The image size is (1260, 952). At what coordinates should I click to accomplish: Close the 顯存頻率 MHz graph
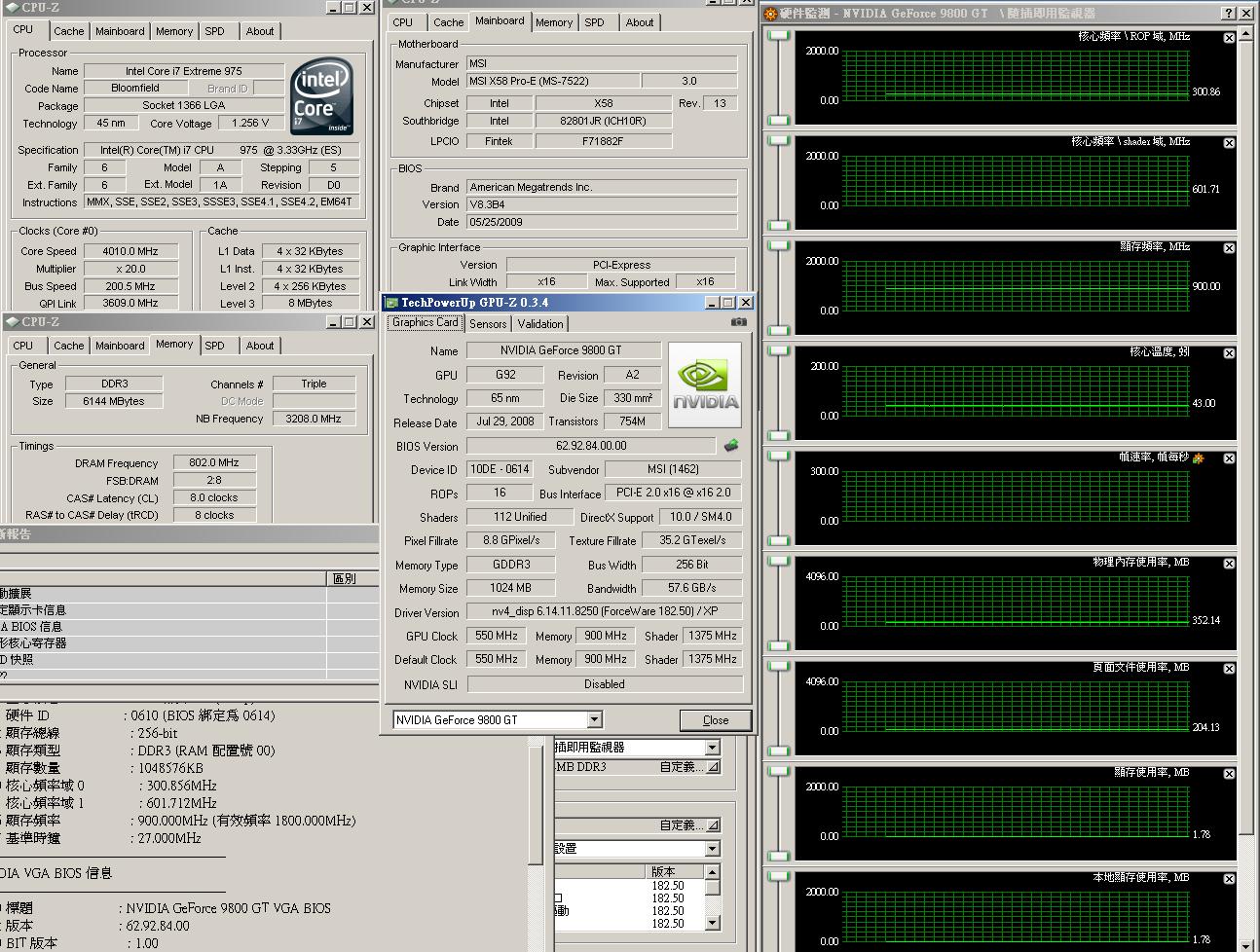1229,248
